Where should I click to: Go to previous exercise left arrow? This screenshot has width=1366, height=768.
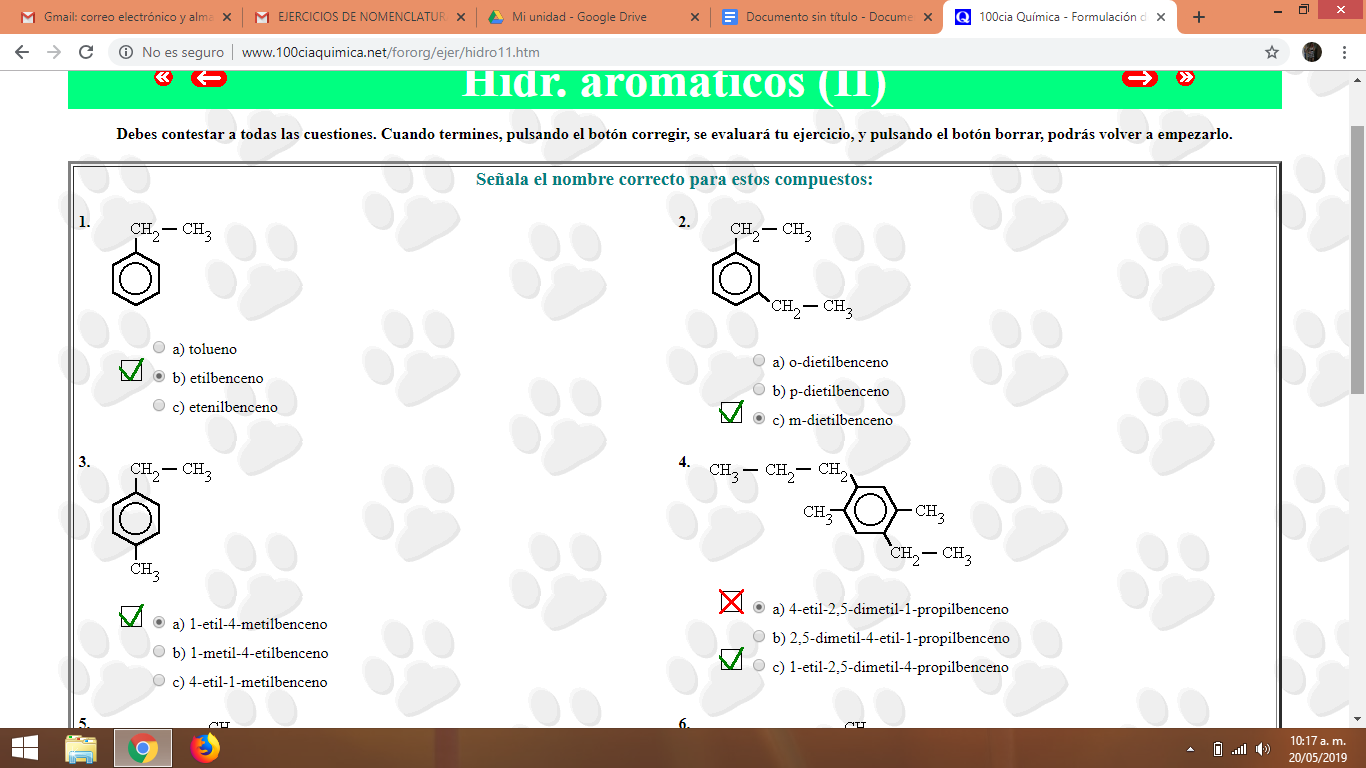(x=209, y=78)
